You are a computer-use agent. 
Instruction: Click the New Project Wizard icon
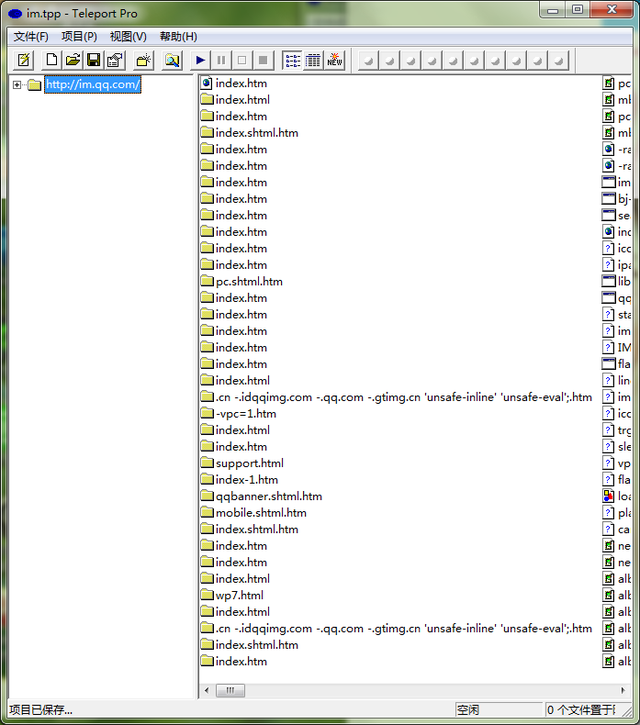click(24, 60)
